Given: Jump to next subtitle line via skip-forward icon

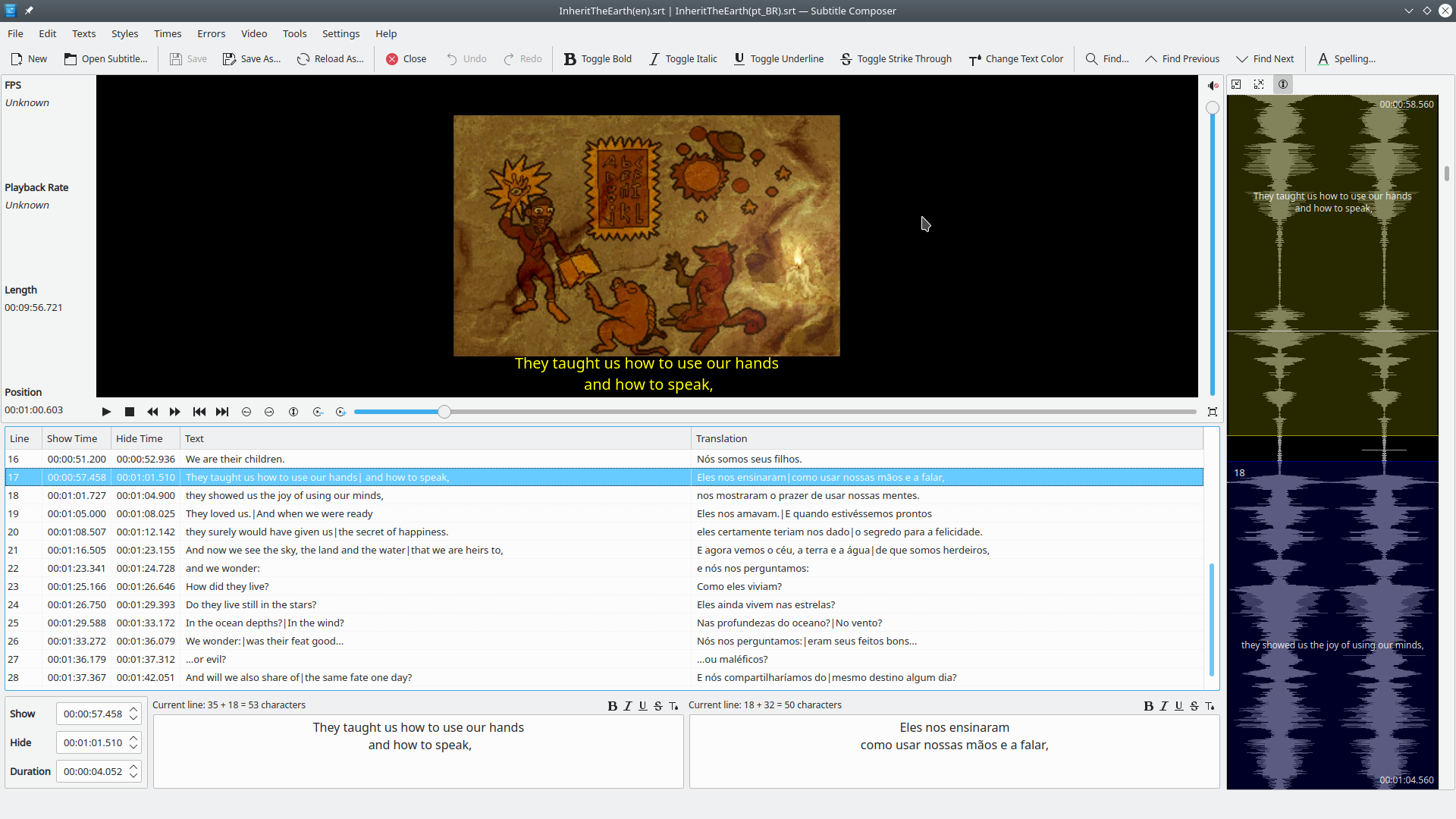Looking at the screenshot, I should [221, 412].
